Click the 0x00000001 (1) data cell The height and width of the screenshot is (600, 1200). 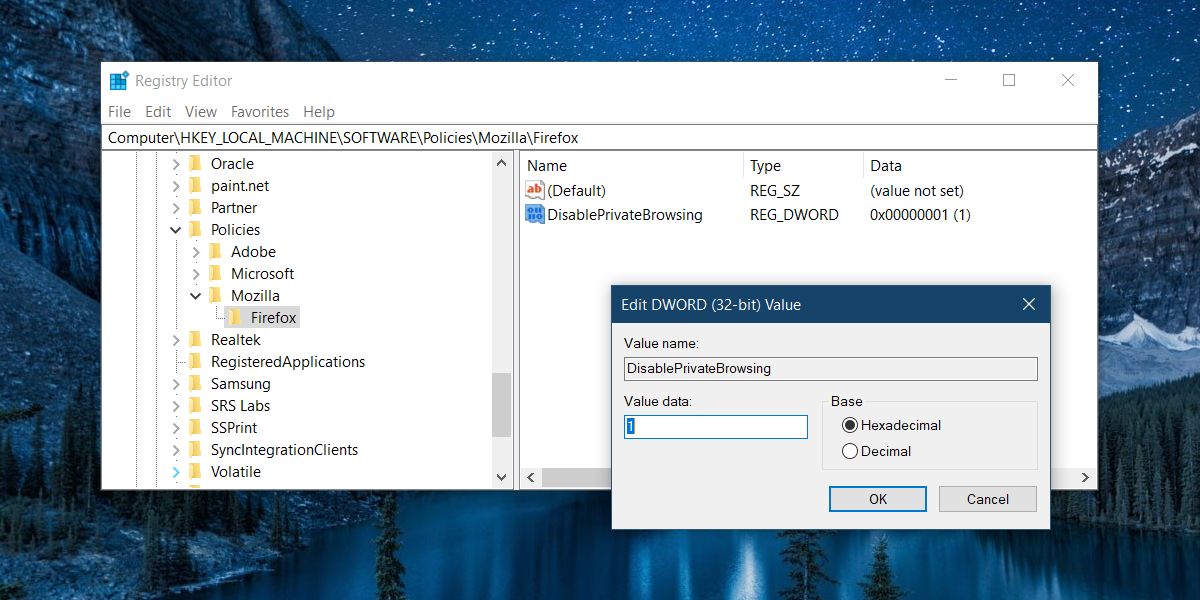[920, 214]
